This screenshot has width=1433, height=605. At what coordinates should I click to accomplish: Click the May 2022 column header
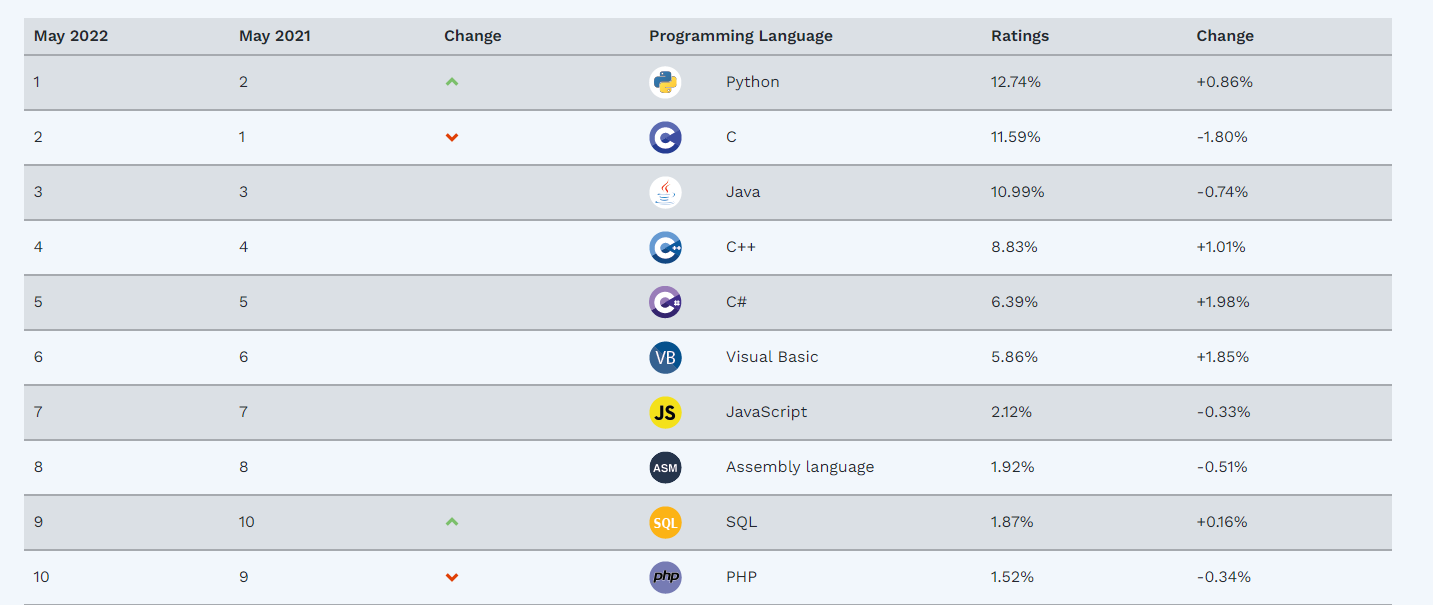(x=71, y=36)
